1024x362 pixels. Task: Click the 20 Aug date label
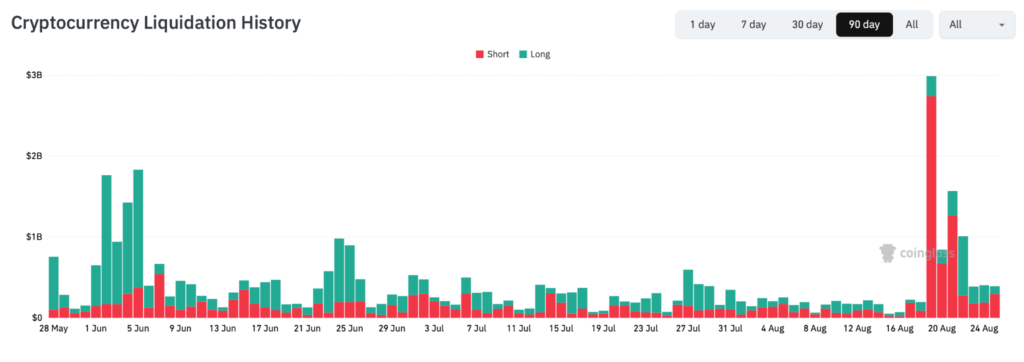tap(941, 329)
